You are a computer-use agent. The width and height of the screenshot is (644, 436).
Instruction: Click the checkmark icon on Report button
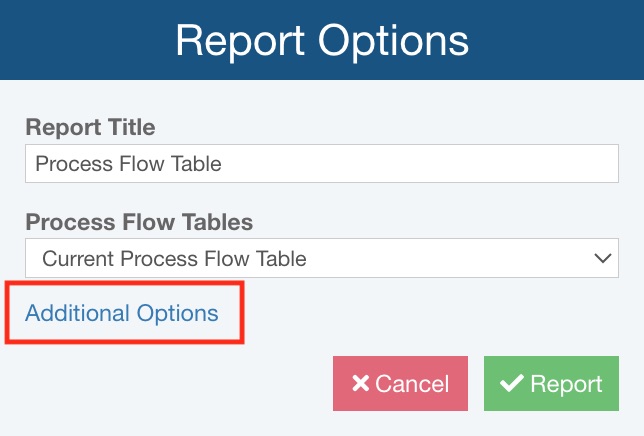pos(512,384)
